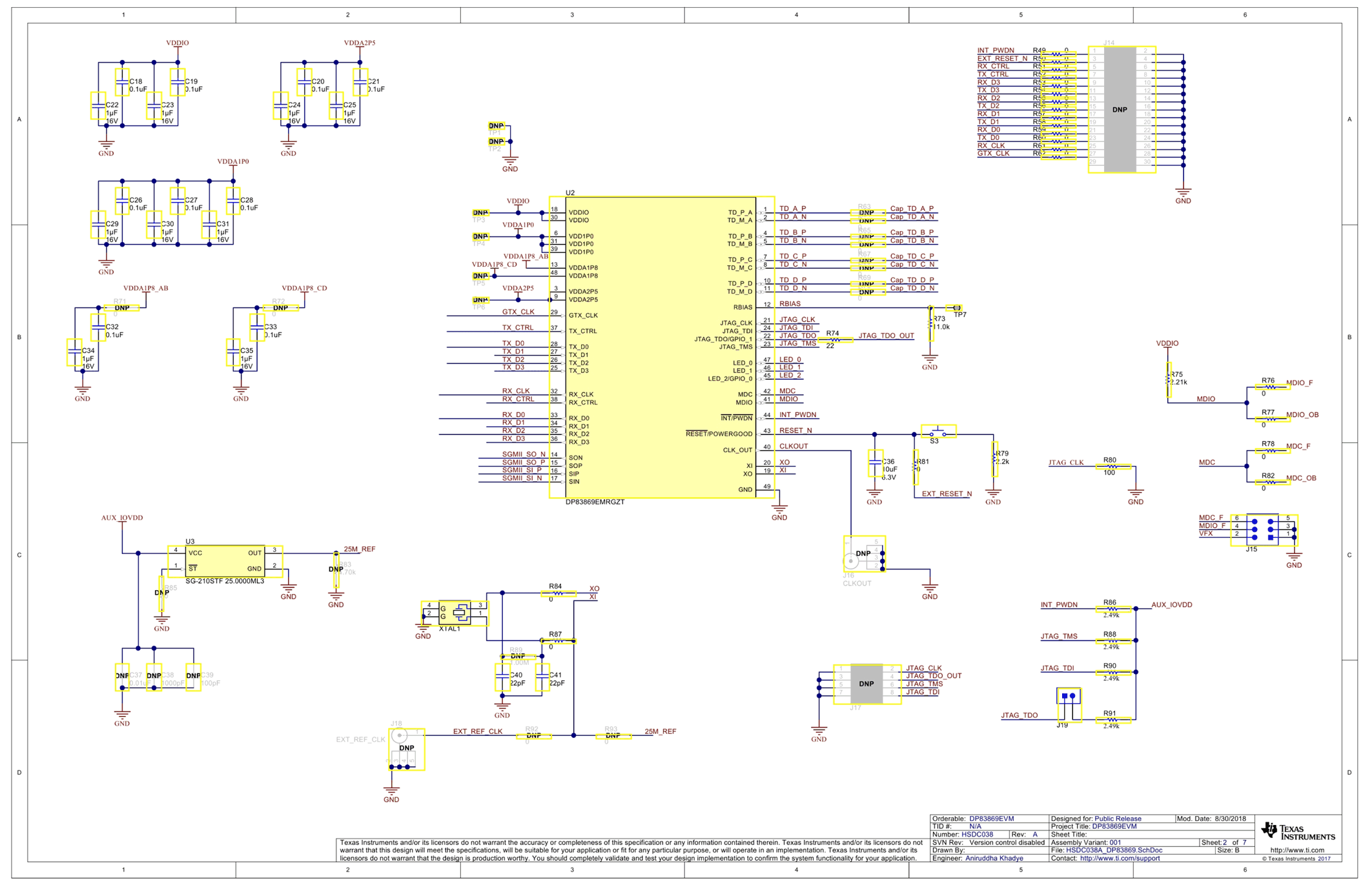Screen dimensions: 1372x887
Task: Click the Assembly Variant 001 text
Action: click(x=1087, y=842)
